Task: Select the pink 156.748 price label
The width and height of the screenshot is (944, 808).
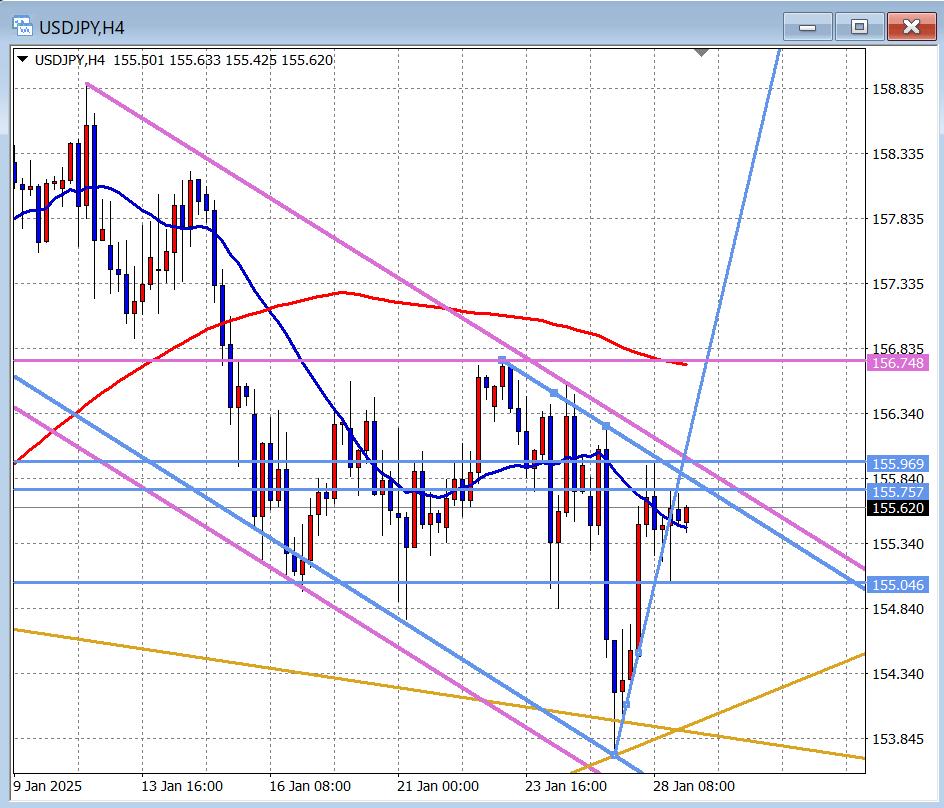Action: pyautogui.click(x=897, y=362)
